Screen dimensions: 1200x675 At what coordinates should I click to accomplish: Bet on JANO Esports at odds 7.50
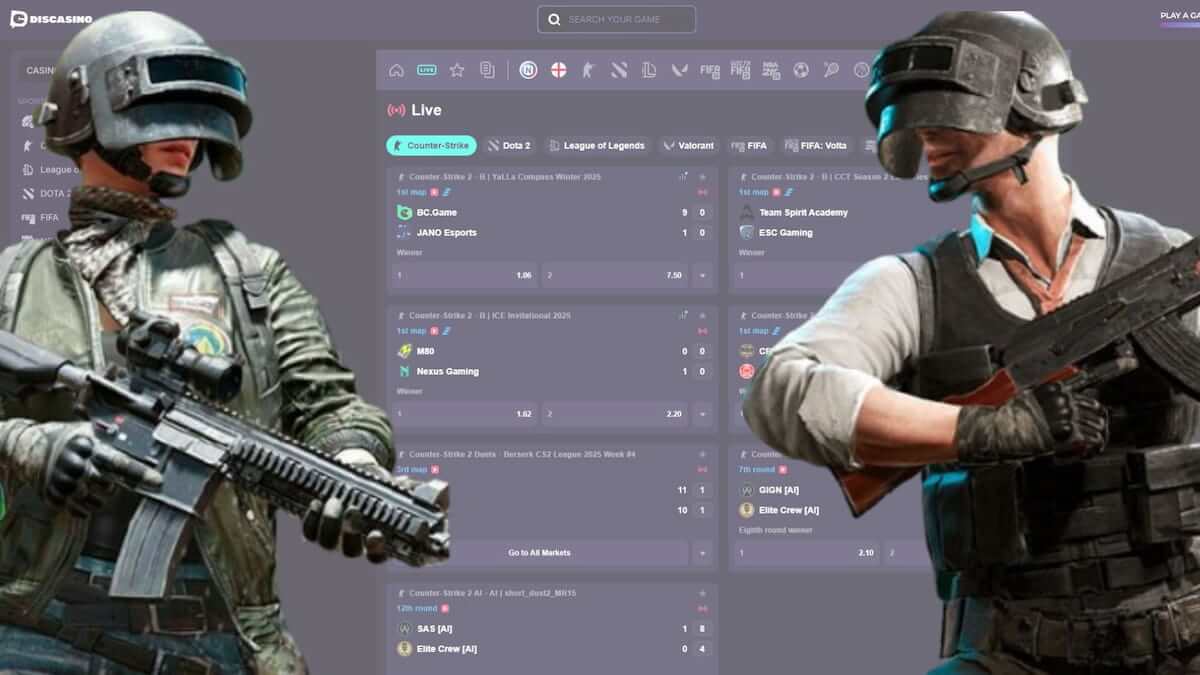tap(614, 275)
